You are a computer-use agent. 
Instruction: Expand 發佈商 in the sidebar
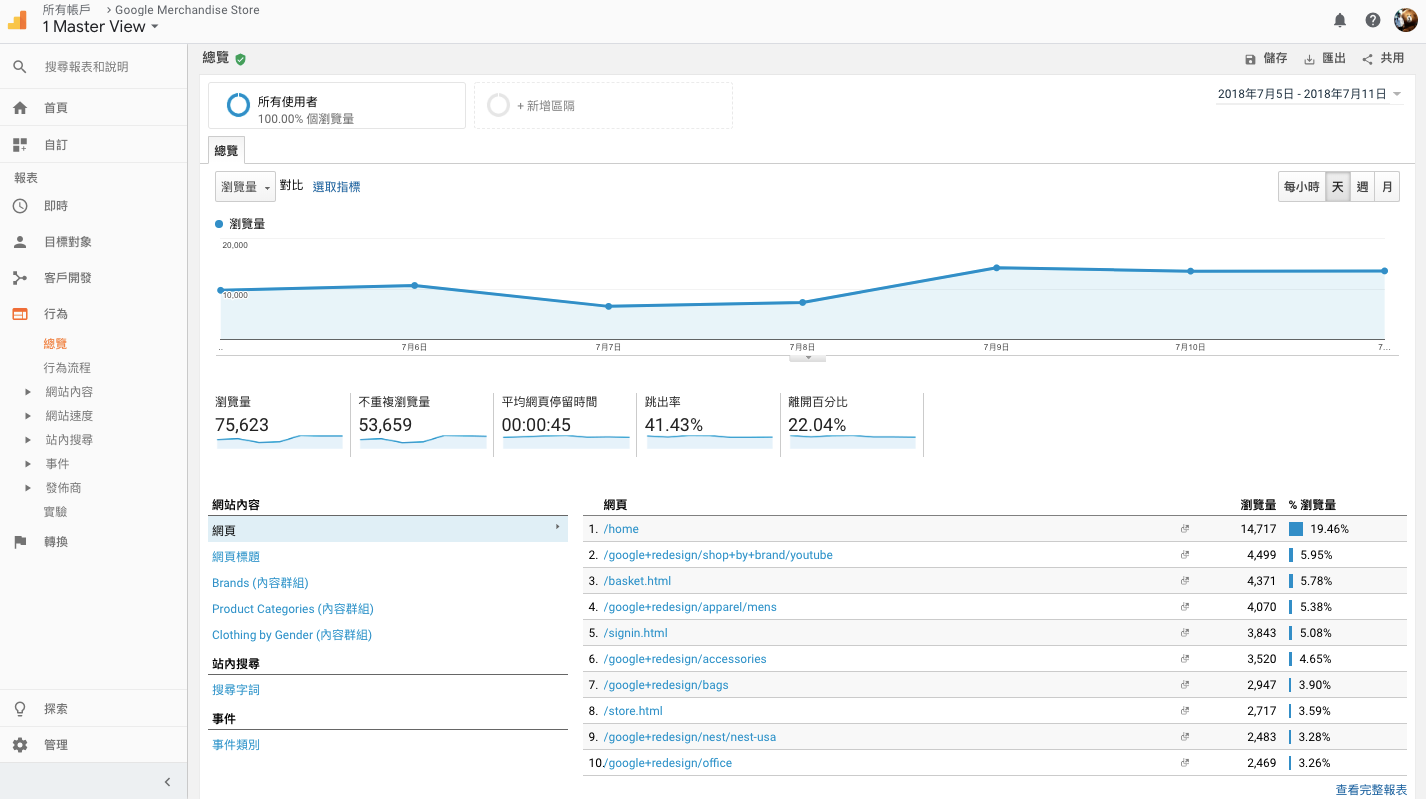(28, 488)
